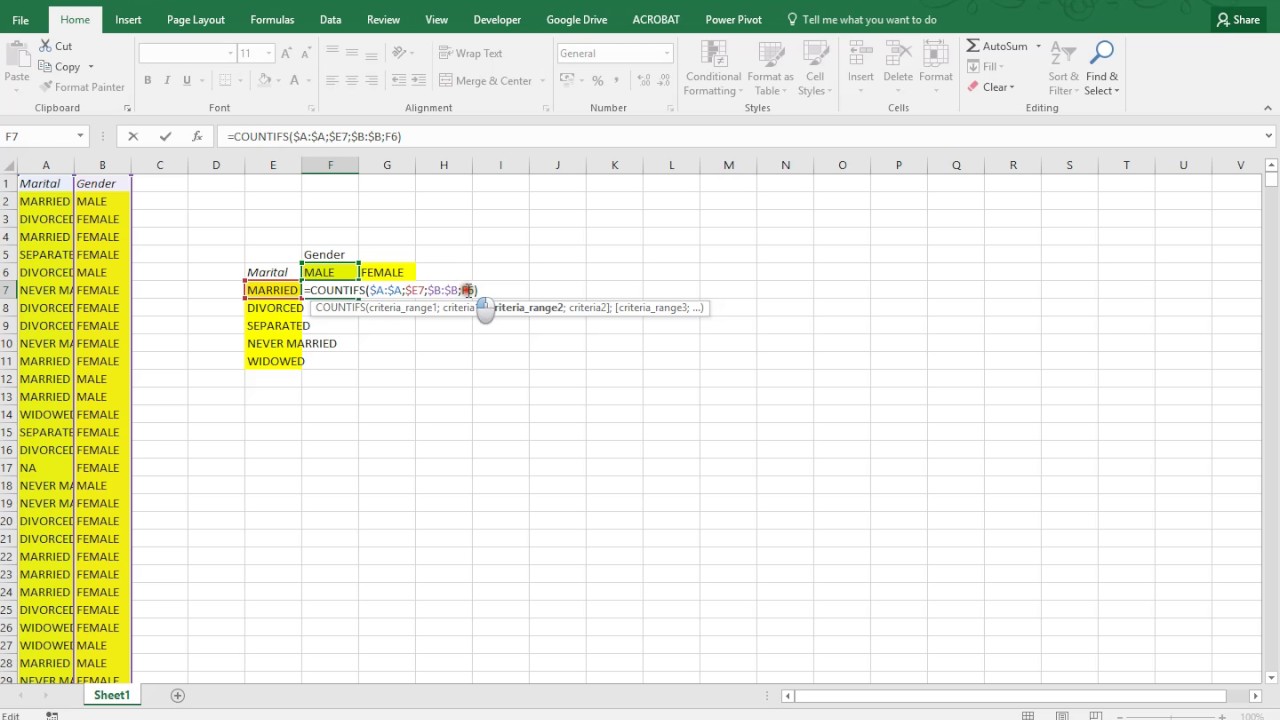Toggle Middle Align vertical alignment
The height and width of the screenshot is (720, 1280).
coord(352,53)
